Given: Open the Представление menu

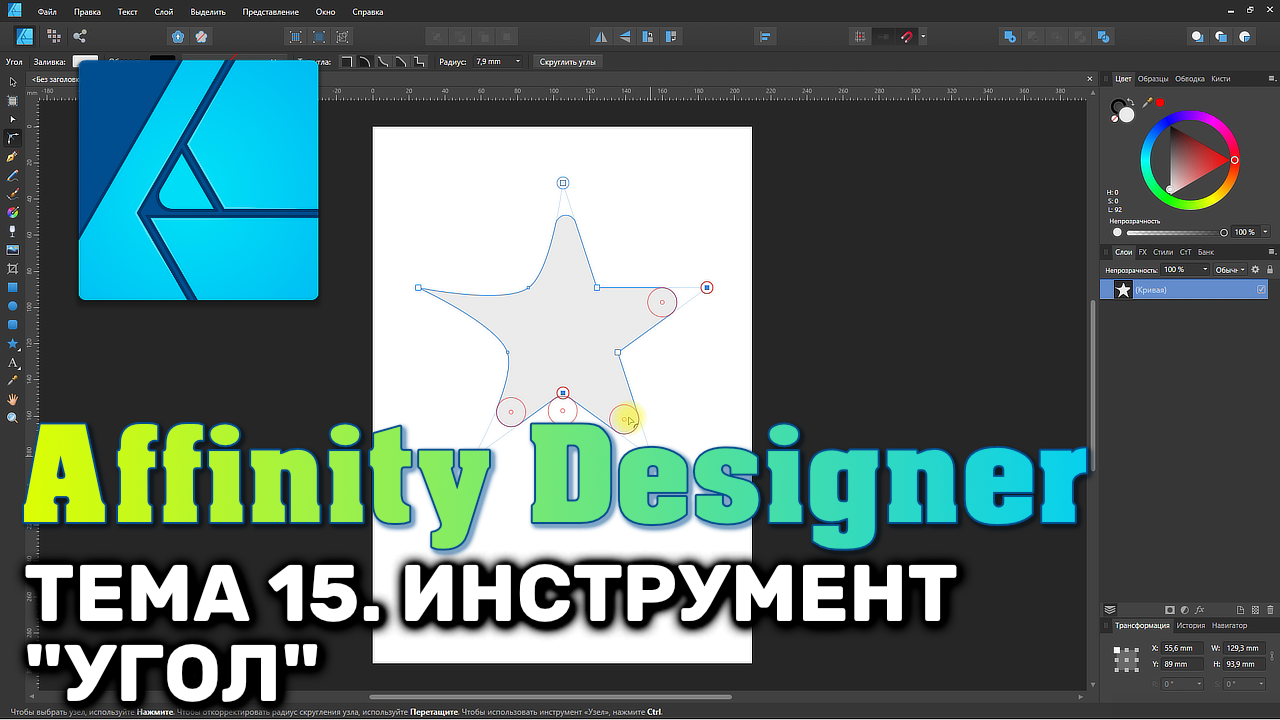Looking at the screenshot, I should click(x=270, y=12).
